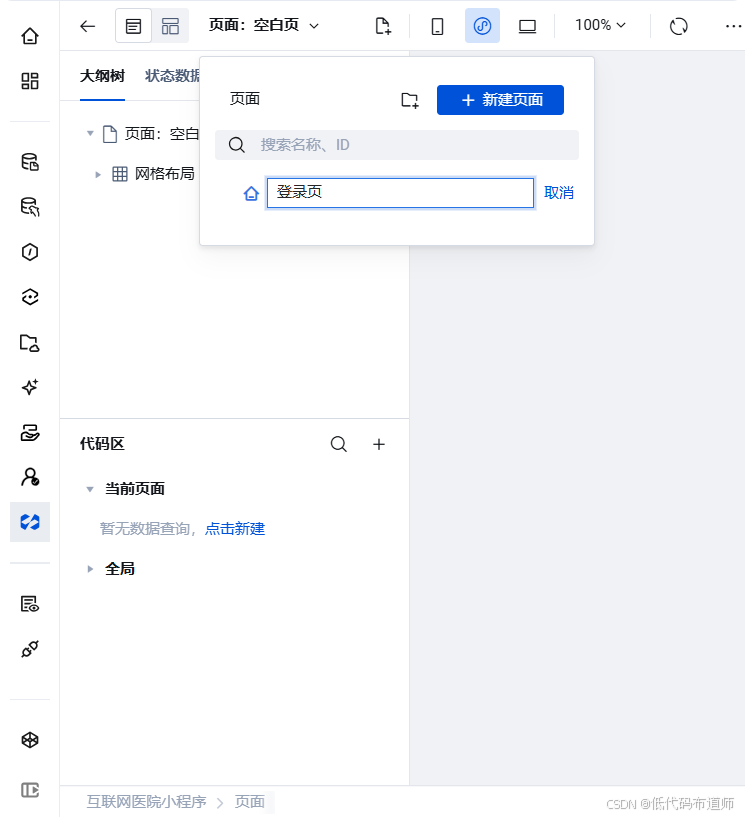Viewport: 745px width, 817px height.
Task: Click the refresh circular arrows icon
Action: (678, 26)
